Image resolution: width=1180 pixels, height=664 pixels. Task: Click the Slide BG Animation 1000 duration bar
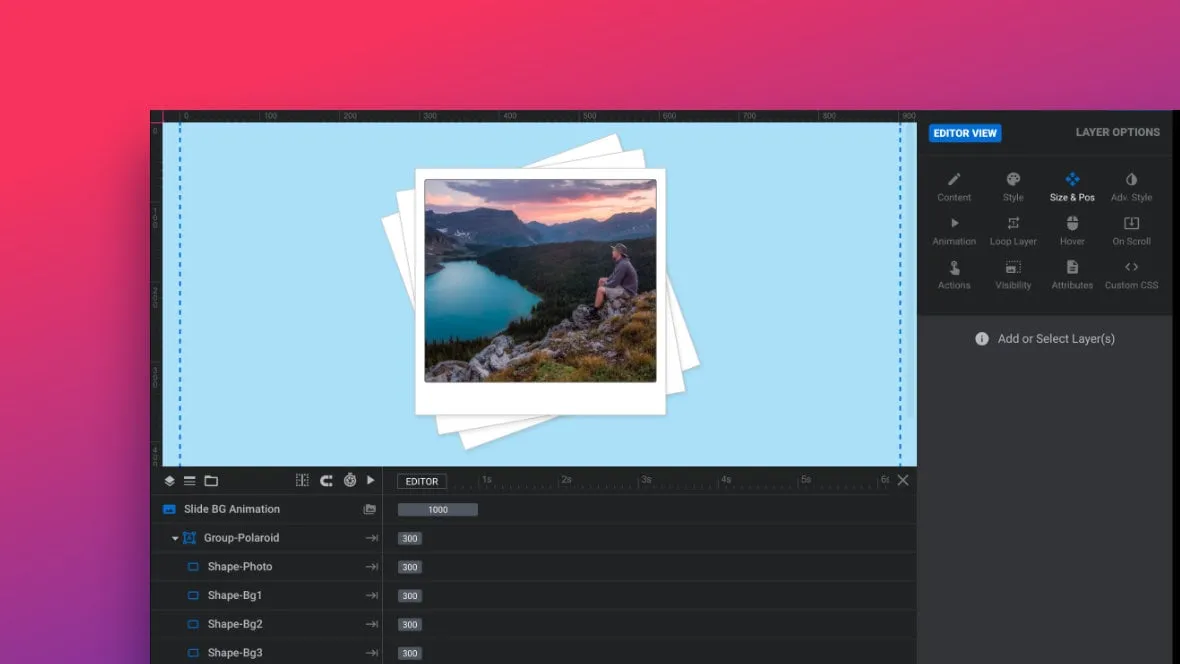click(438, 510)
